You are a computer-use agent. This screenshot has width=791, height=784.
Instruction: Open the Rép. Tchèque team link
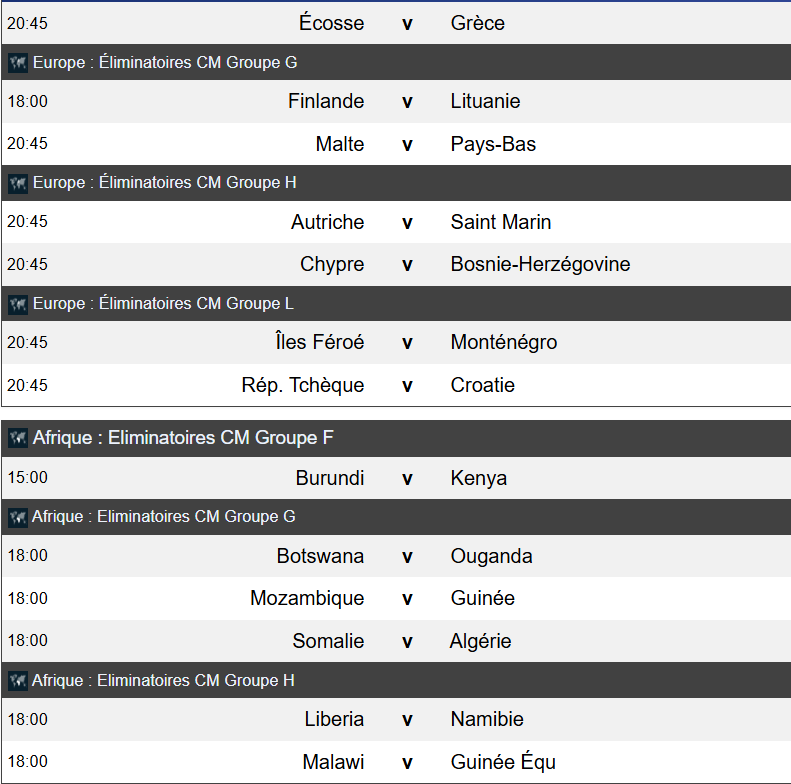point(303,385)
